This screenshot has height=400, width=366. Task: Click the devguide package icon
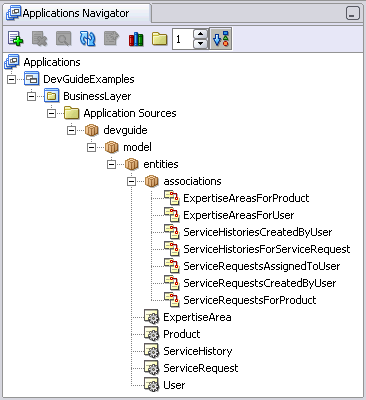click(x=91, y=130)
